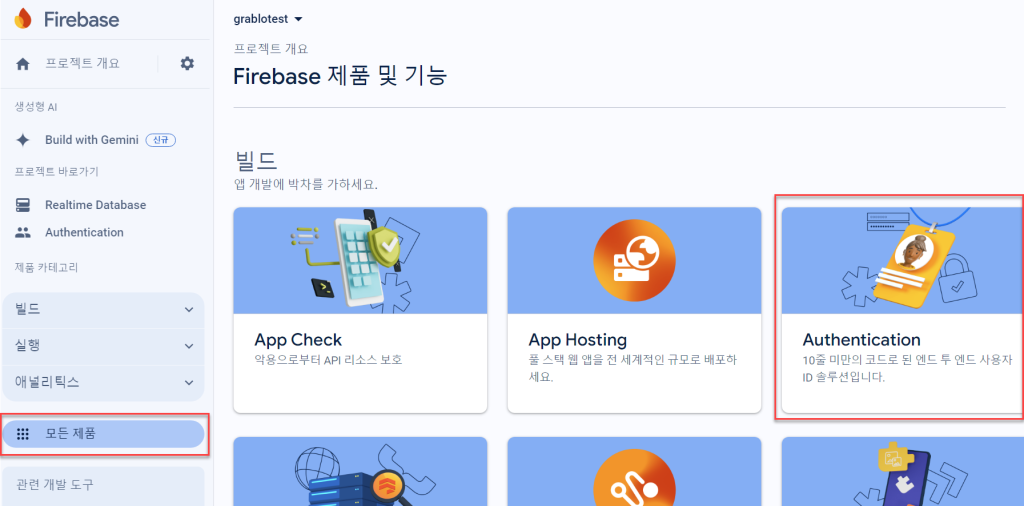Expand the 애널리틱스 category in sidebar
The image size is (1024, 506).
point(103,383)
